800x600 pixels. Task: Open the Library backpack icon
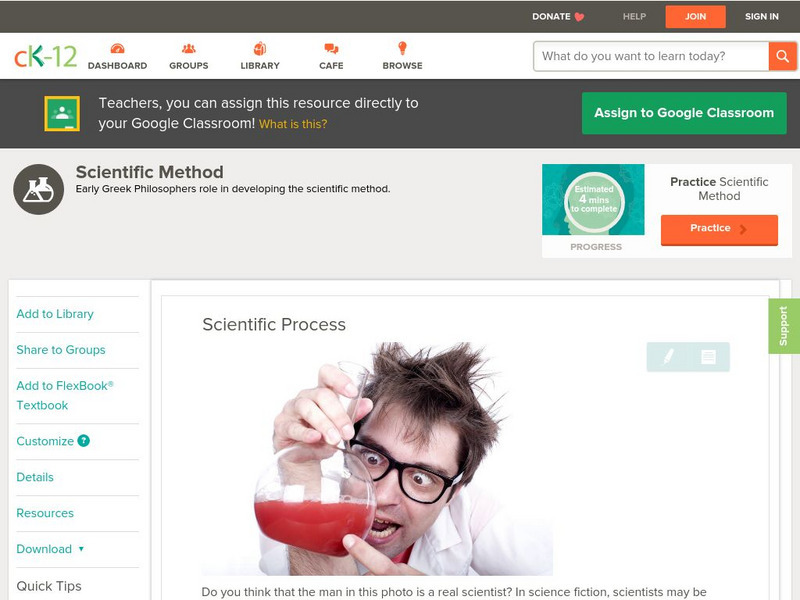pyautogui.click(x=260, y=48)
